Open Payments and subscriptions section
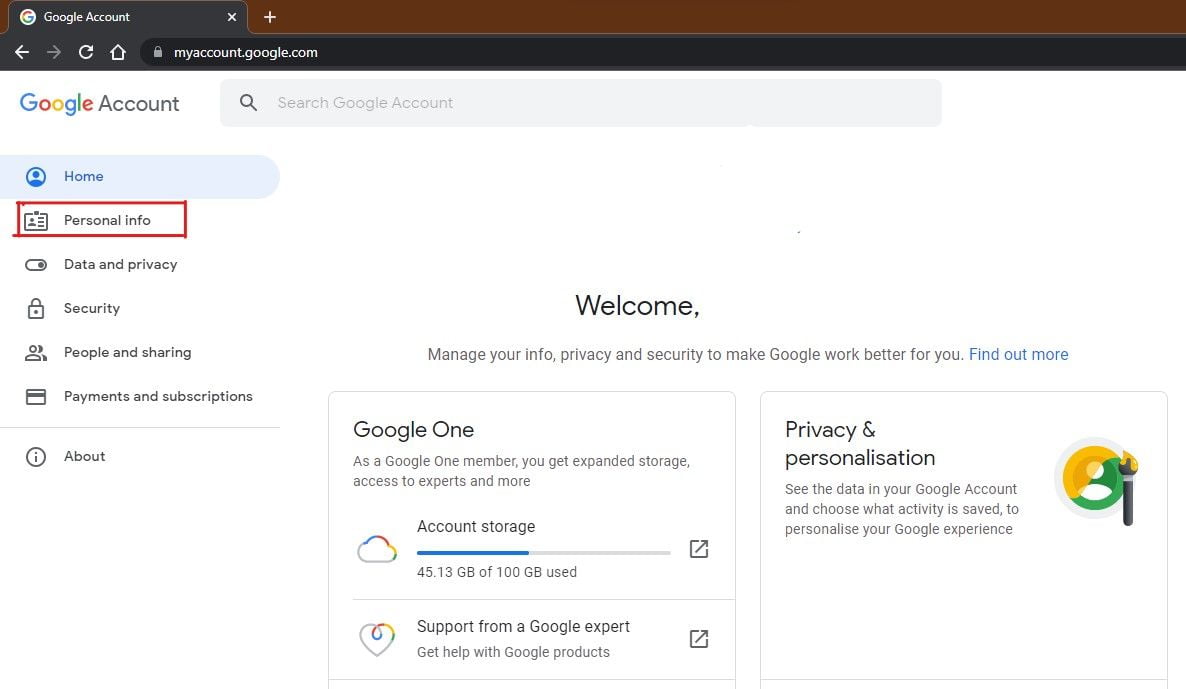The image size is (1186, 689). pos(158,396)
